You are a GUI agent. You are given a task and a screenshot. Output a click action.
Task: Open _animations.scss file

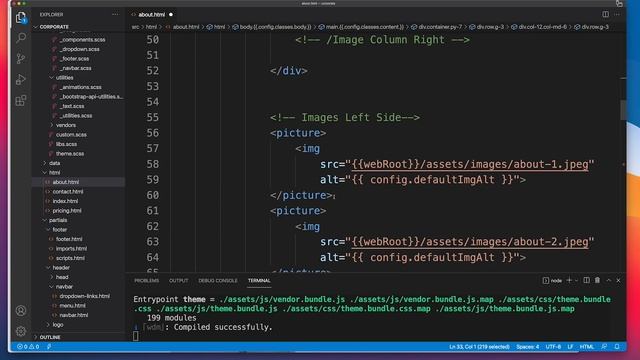pyautogui.click(x=80, y=87)
